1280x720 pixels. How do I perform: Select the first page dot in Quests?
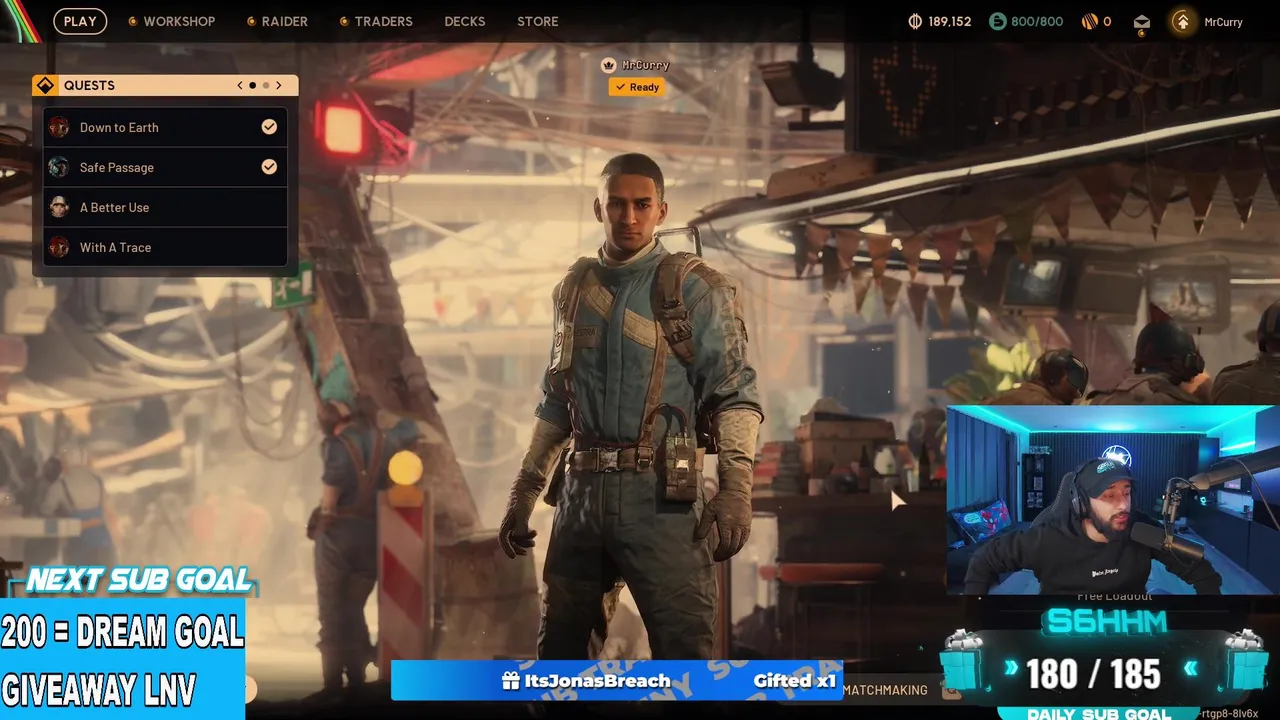(x=253, y=86)
